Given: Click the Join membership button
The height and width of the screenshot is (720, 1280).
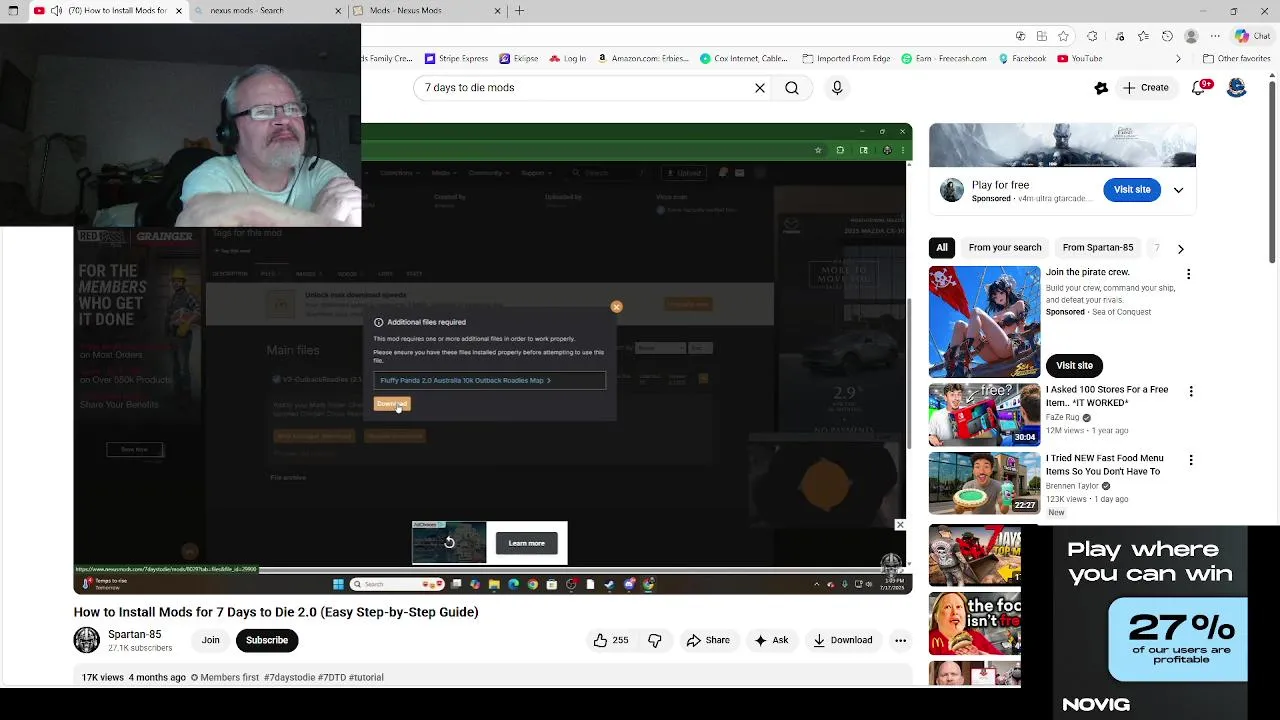Looking at the screenshot, I should point(210,640).
